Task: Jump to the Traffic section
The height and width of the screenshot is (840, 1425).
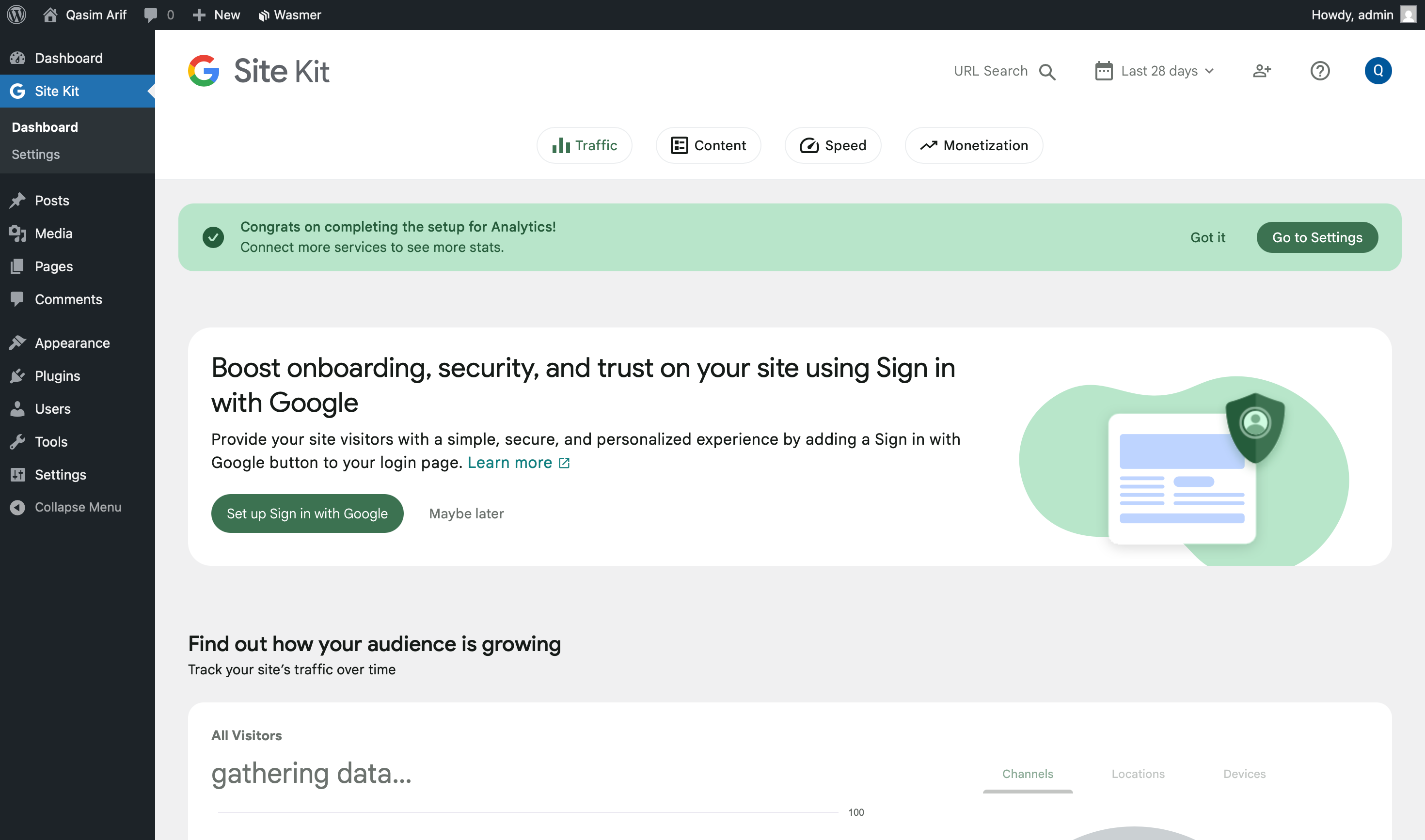Action: tap(585, 145)
